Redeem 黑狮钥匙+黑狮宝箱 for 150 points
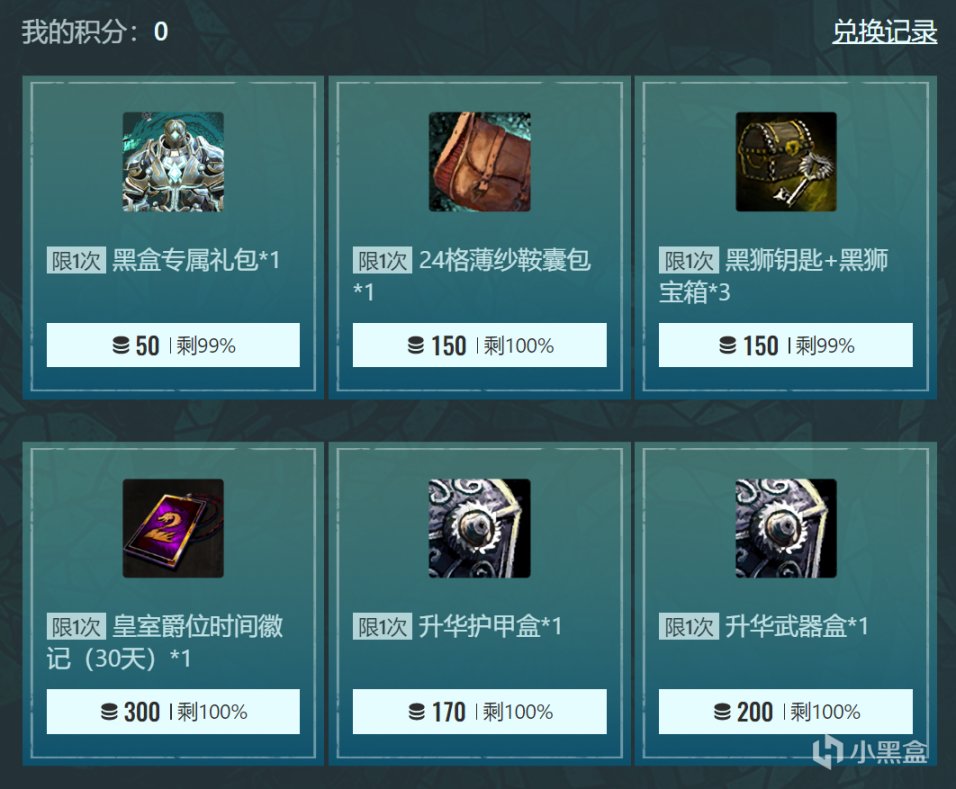The image size is (956, 789). point(785,345)
